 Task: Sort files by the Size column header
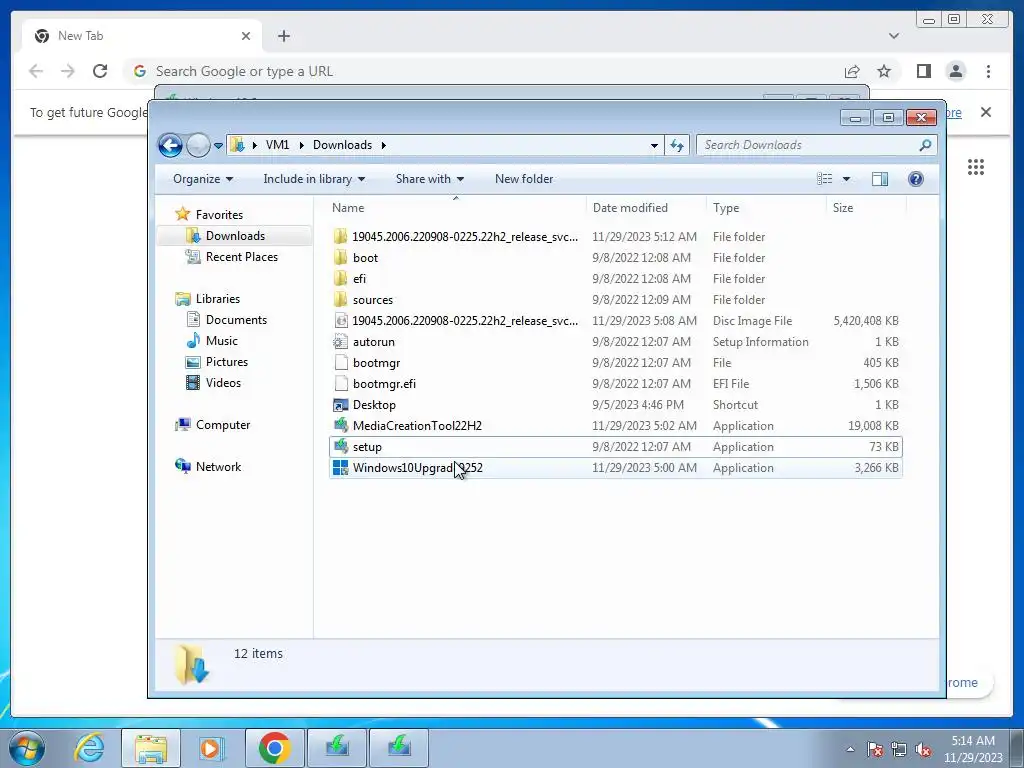pos(866,208)
